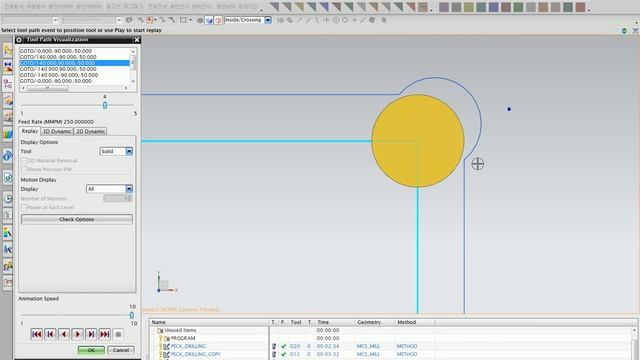The image size is (640, 360).
Task: Adjust the tool path position slider handle
Action: pyautogui.click(x=105, y=105)
